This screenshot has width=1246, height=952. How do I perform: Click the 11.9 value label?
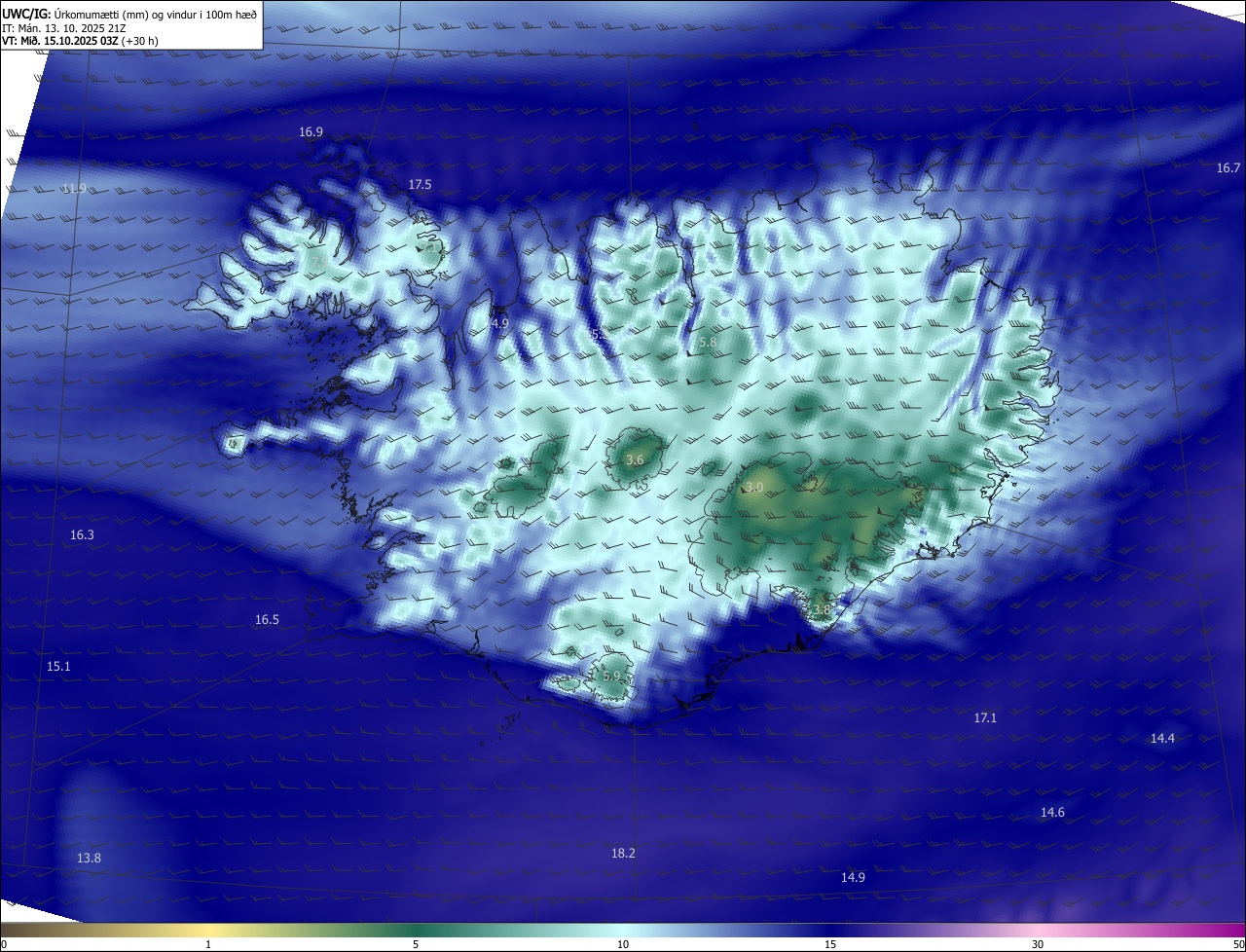[x=74, y=188]
